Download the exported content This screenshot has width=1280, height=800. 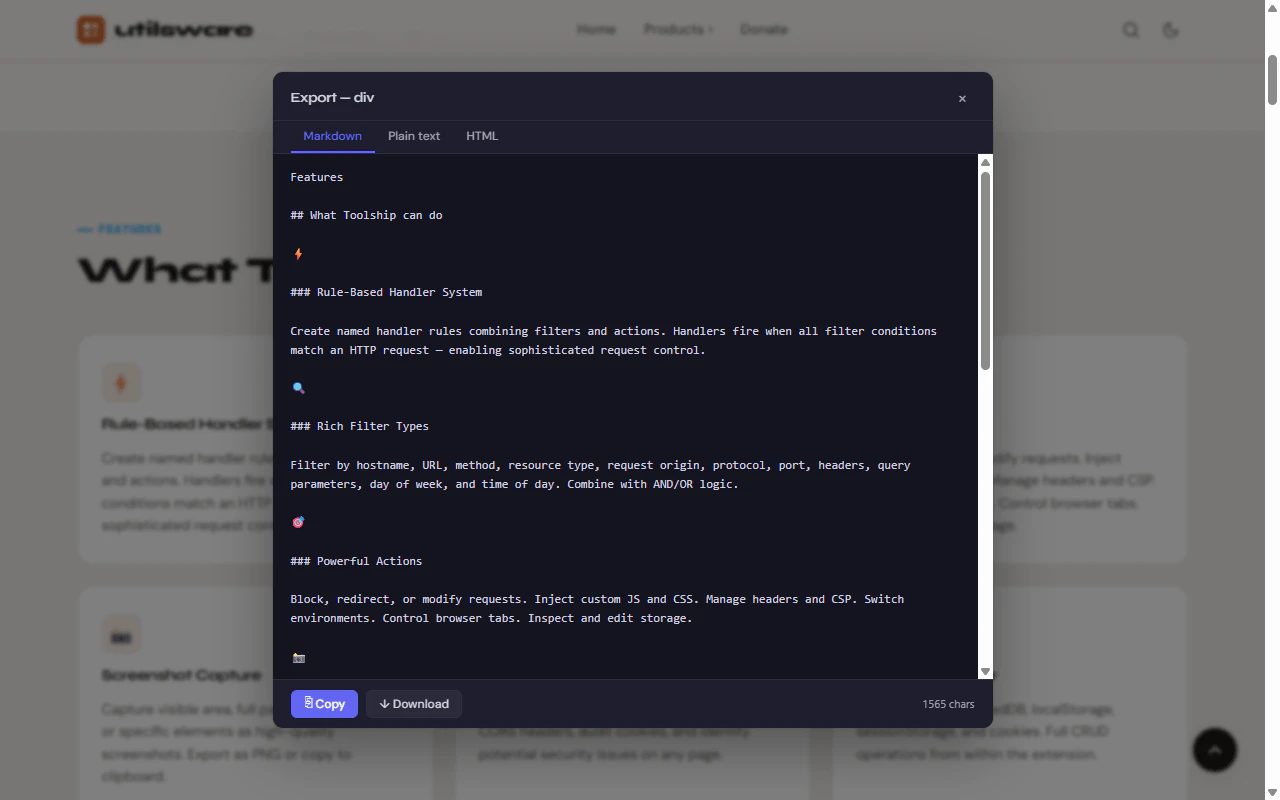click(414, 704)
